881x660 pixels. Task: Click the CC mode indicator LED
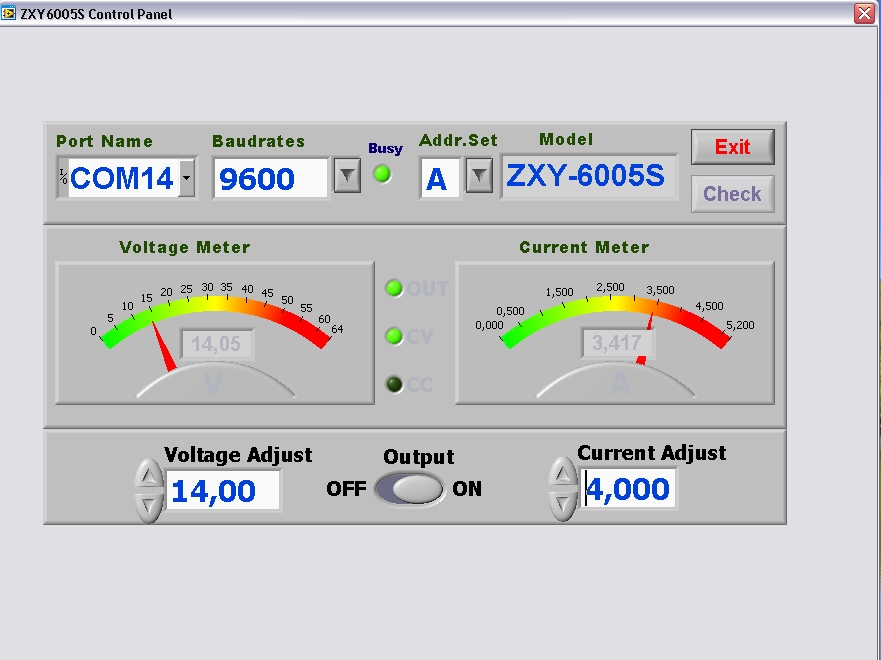click(x=394, y=384)
